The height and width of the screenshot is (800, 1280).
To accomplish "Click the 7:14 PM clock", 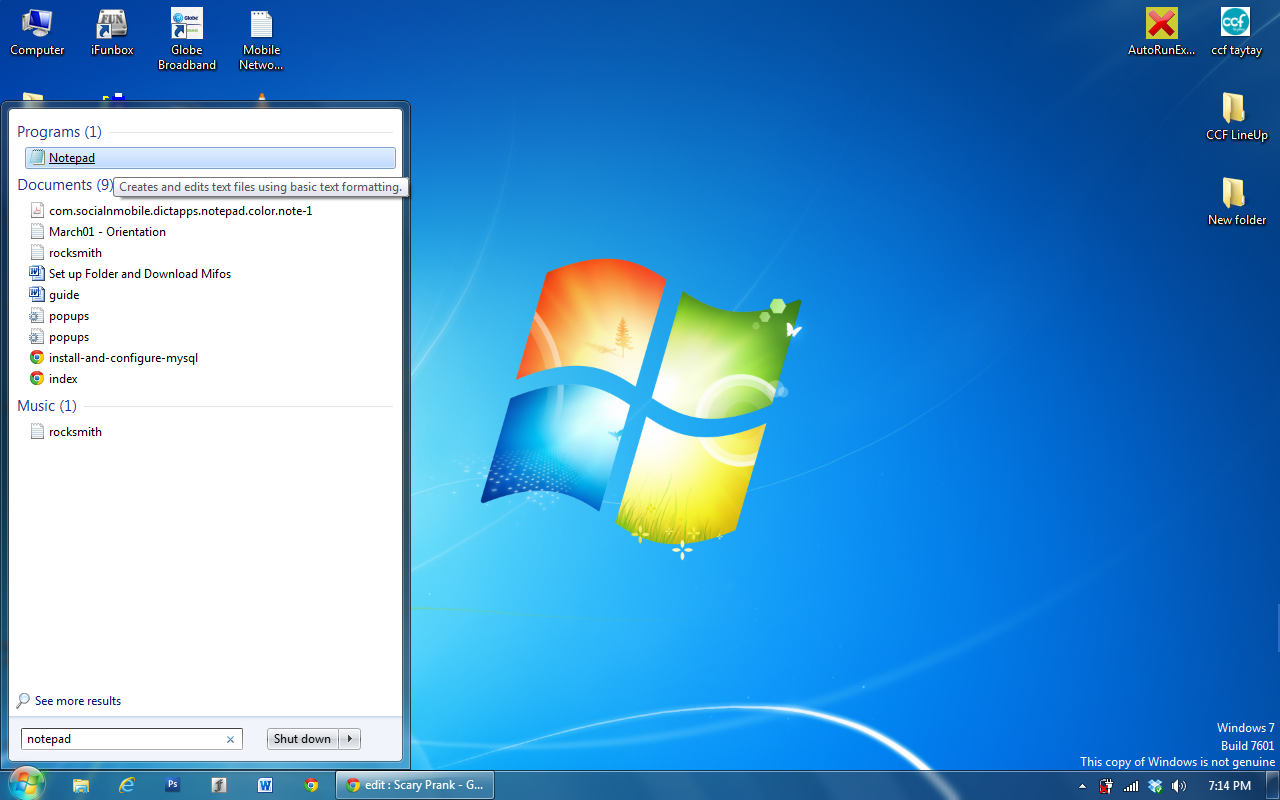I will [x=1229, y=786].
